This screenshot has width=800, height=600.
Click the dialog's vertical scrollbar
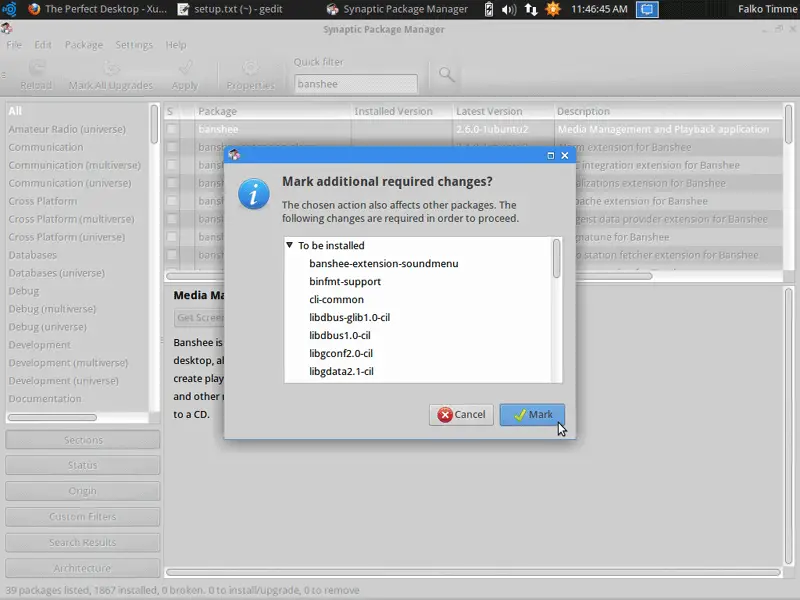pyautogui.click(x=557, y=258)
